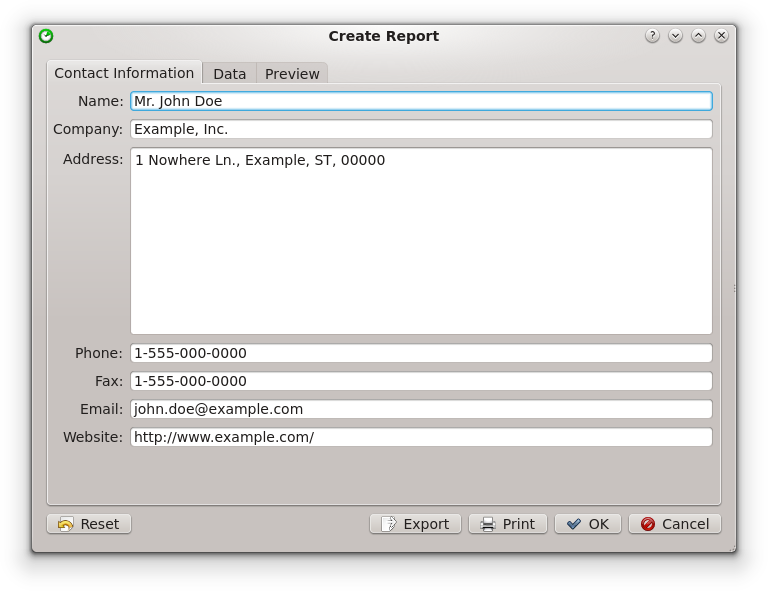The height and width of the screenshot is (591, 768).
Task: Click the maximize up-arrow title button
Action: [x=698, y=36]
